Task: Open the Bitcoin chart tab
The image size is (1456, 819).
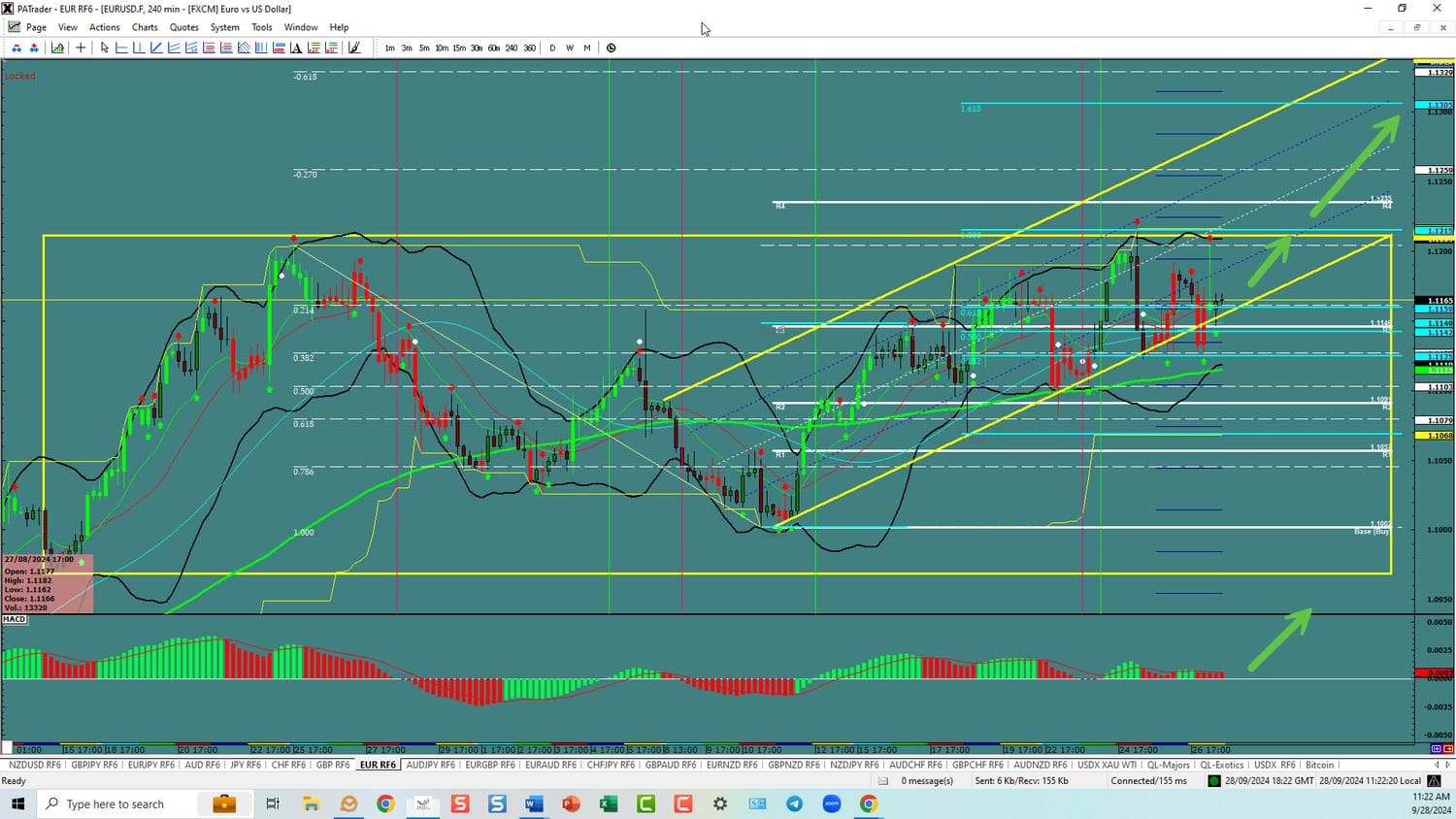Action: click(1319, 765)
